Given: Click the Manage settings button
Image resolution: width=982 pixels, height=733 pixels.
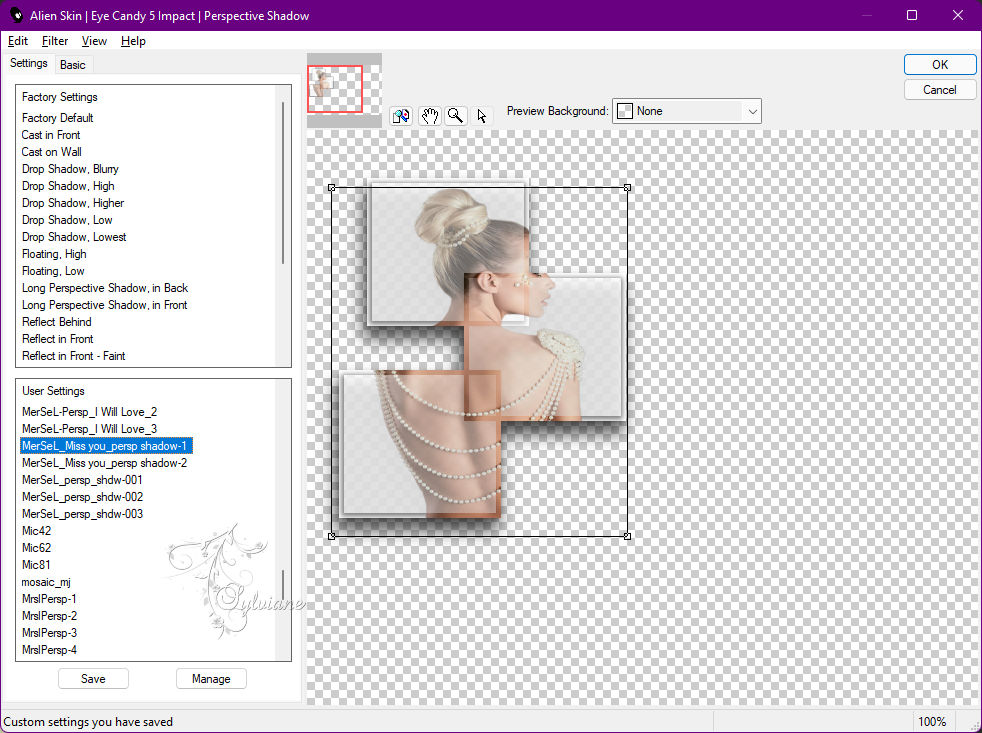Looking at the screenshot, I should click(x=211, y=678).
